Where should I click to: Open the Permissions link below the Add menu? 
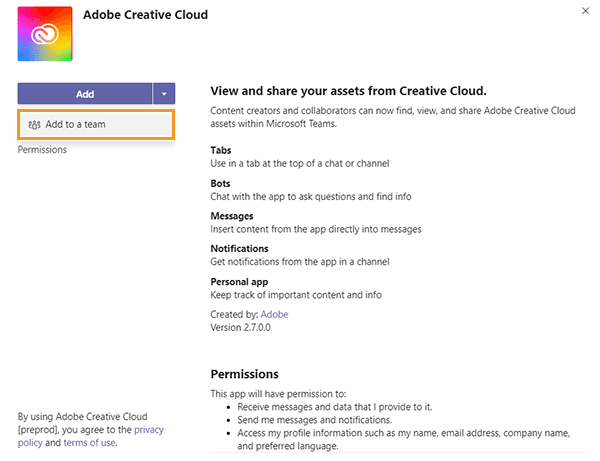[x=42, y=150]
